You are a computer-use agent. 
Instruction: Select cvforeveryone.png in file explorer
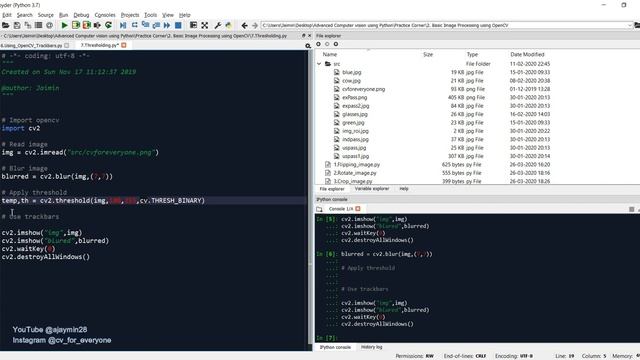click(x=363, y=89)
